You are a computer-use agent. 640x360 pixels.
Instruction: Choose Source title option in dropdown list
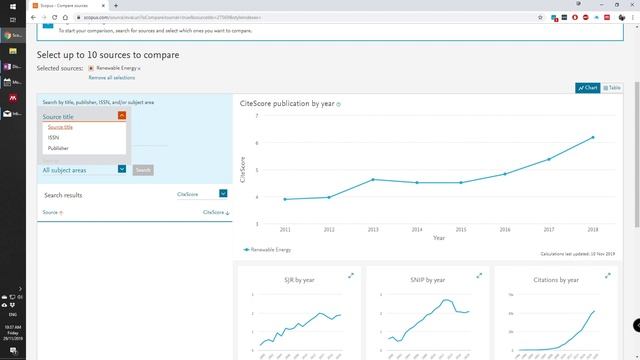[x=60, y=127]
